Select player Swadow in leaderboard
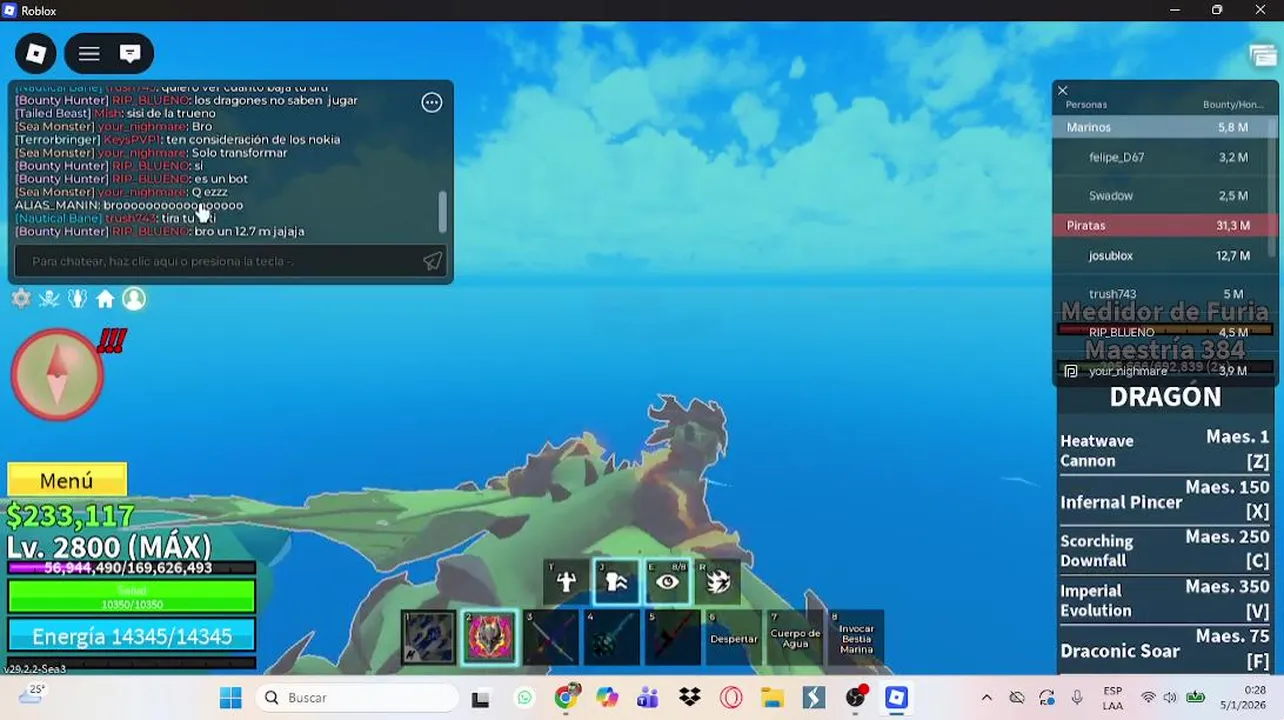 pos(1160,196)
